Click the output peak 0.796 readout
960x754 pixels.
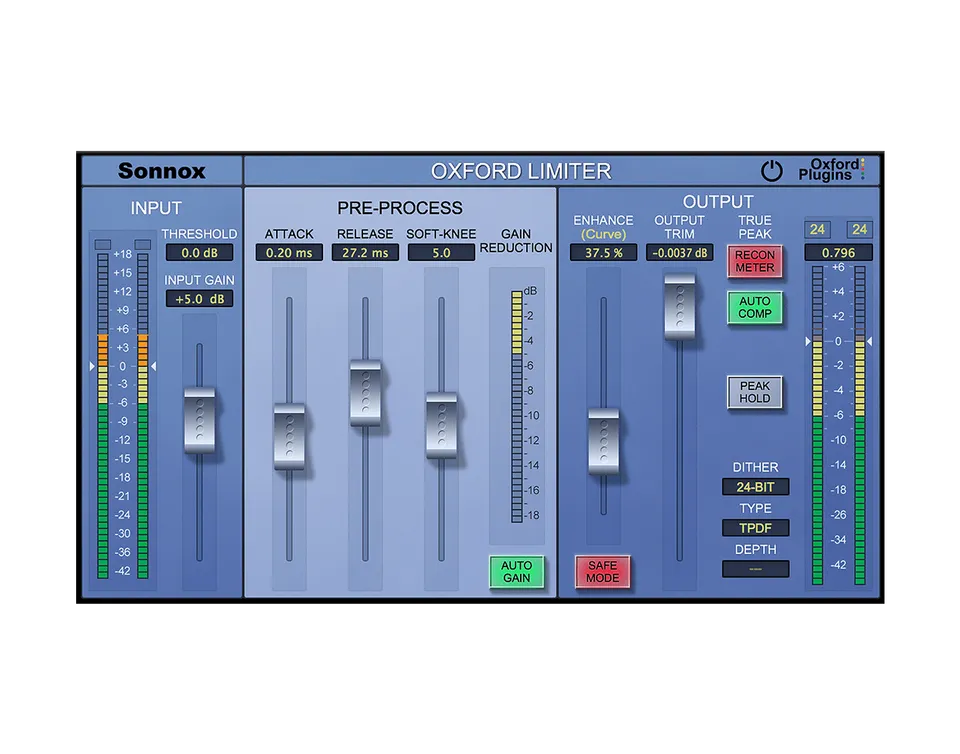coord(838,253)
